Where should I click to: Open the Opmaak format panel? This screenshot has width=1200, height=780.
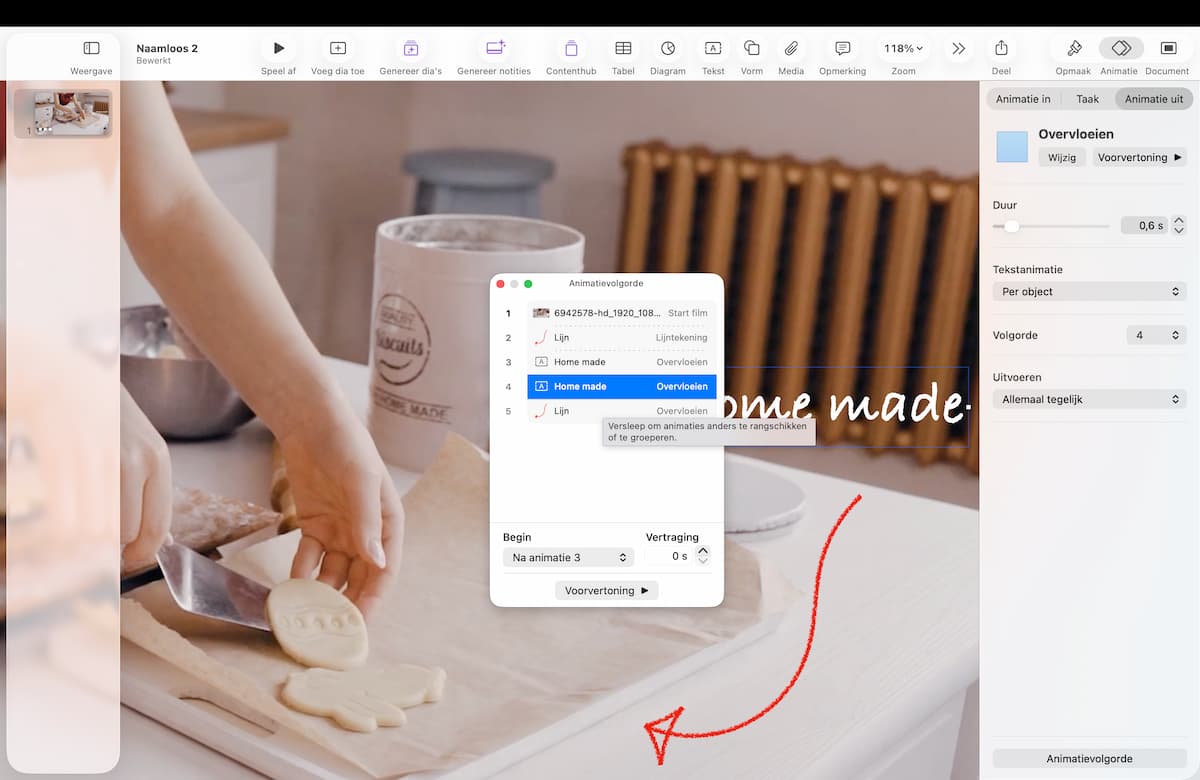click(x=1074, y=48)
